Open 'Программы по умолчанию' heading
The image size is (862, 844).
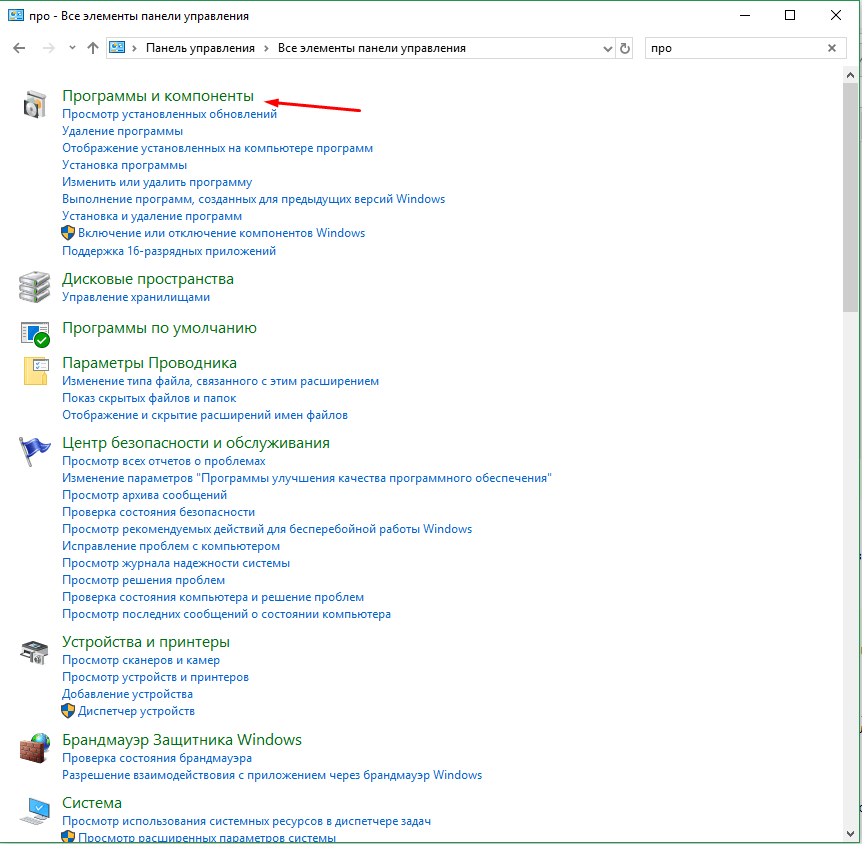[159, 328]
